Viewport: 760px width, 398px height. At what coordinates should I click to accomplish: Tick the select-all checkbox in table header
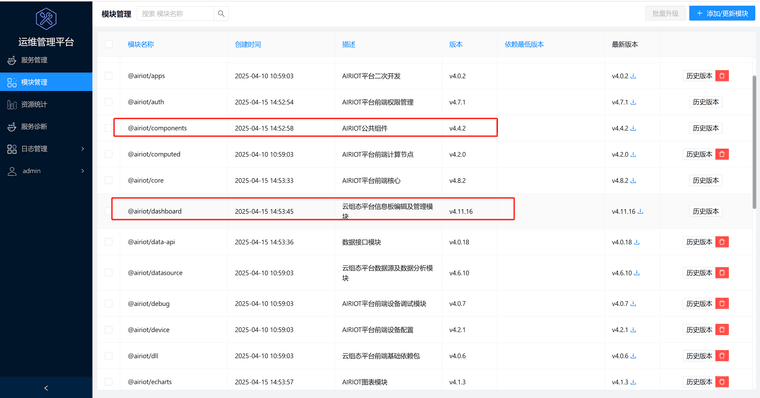tap(109, 44)
